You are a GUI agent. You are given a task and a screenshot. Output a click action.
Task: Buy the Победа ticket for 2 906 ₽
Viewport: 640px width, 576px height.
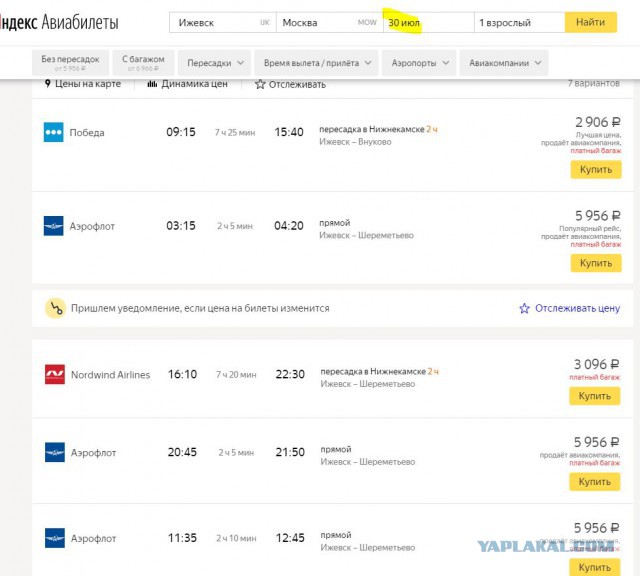coord(596,169)
